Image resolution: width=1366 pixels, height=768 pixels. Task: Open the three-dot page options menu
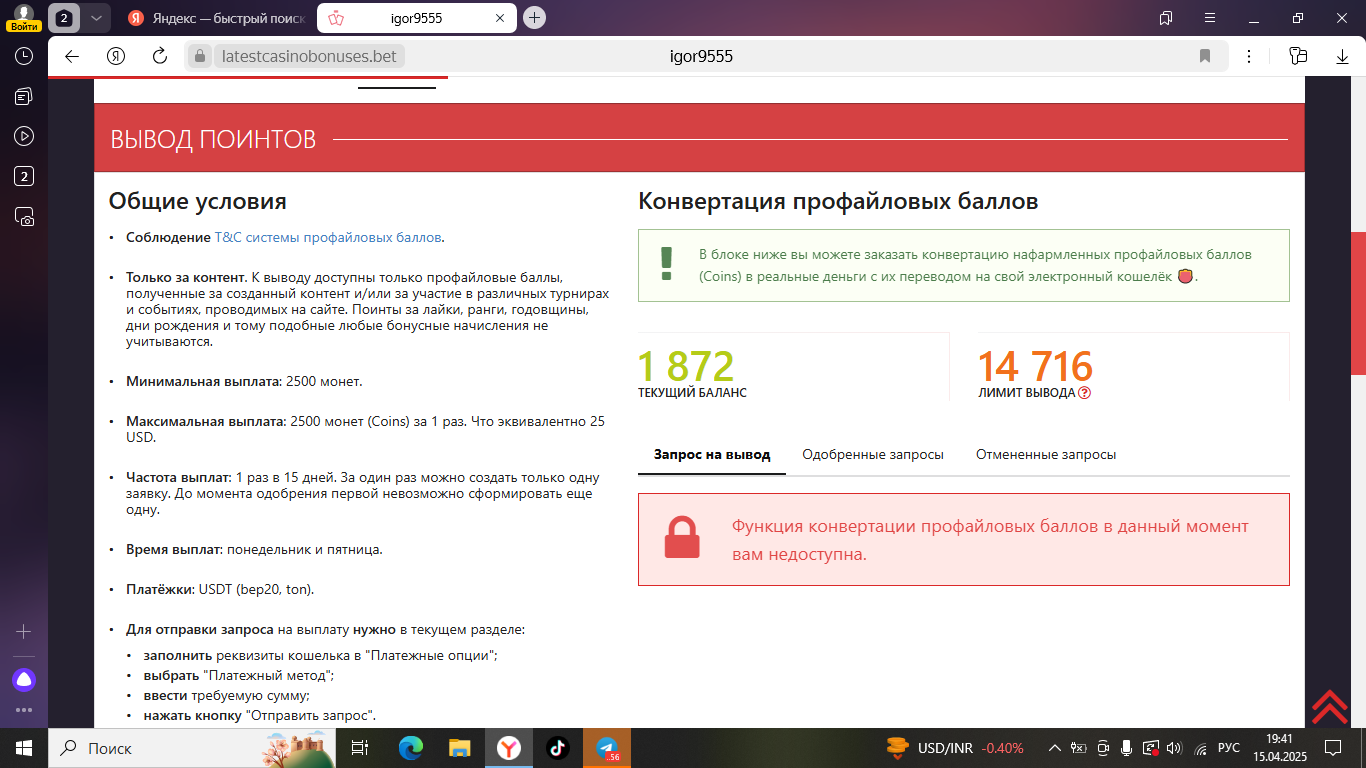click(x=1250, y=56)
